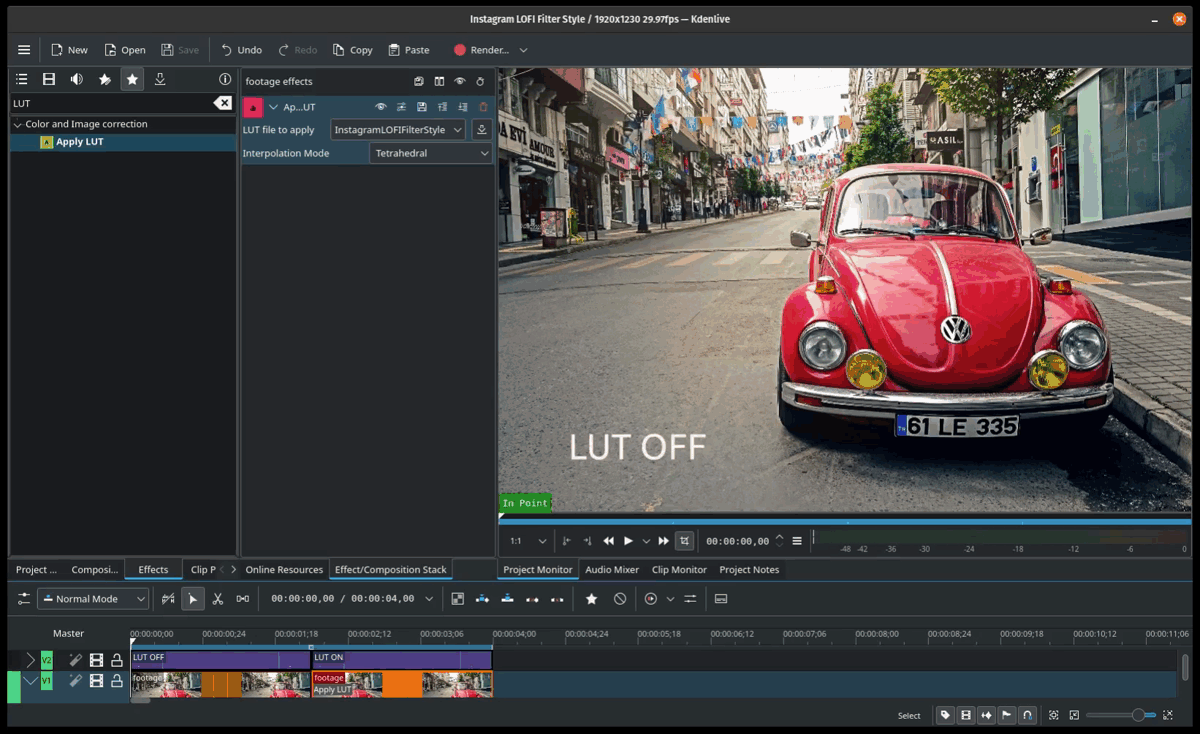Click the monitor timecode field
The height and width of the screenshot is (734, 1200).
[738, 541]
